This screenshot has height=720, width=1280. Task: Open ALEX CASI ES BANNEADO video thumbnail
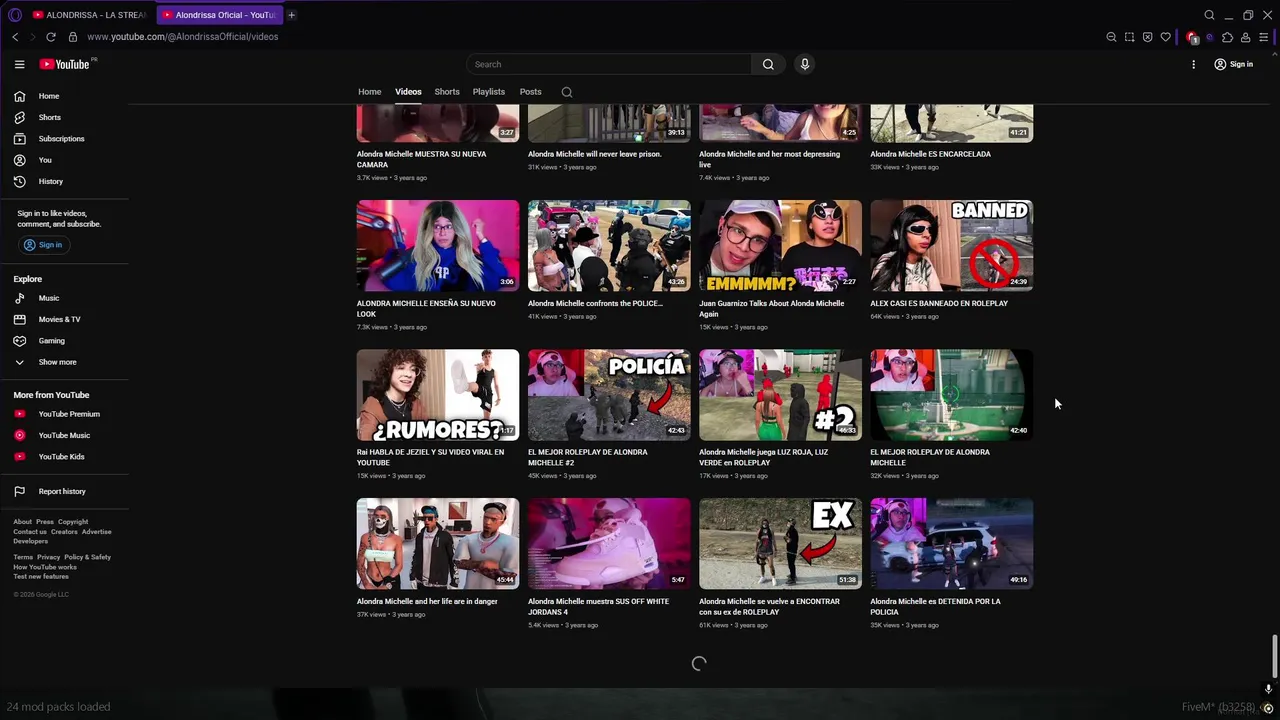click(x=951, y=245)
